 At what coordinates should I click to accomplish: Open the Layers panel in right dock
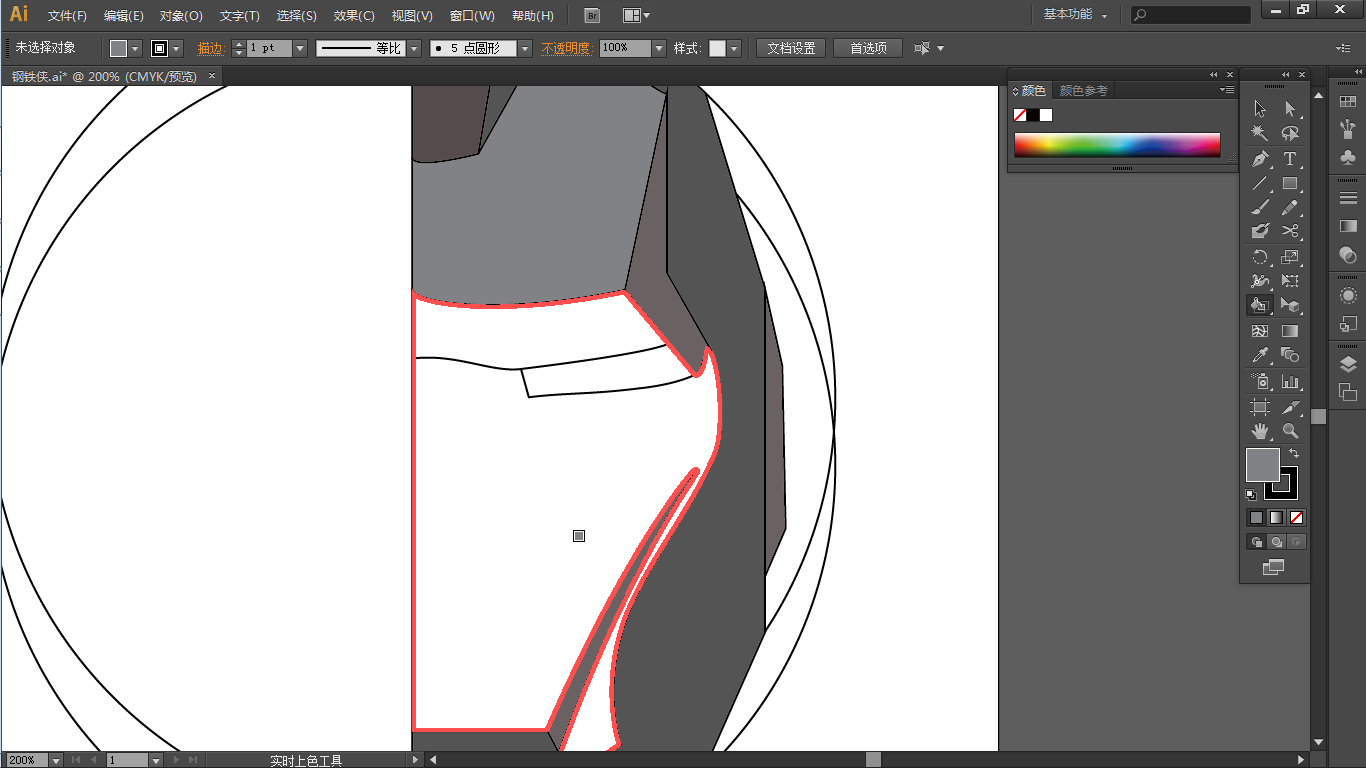pos(1348,364)
